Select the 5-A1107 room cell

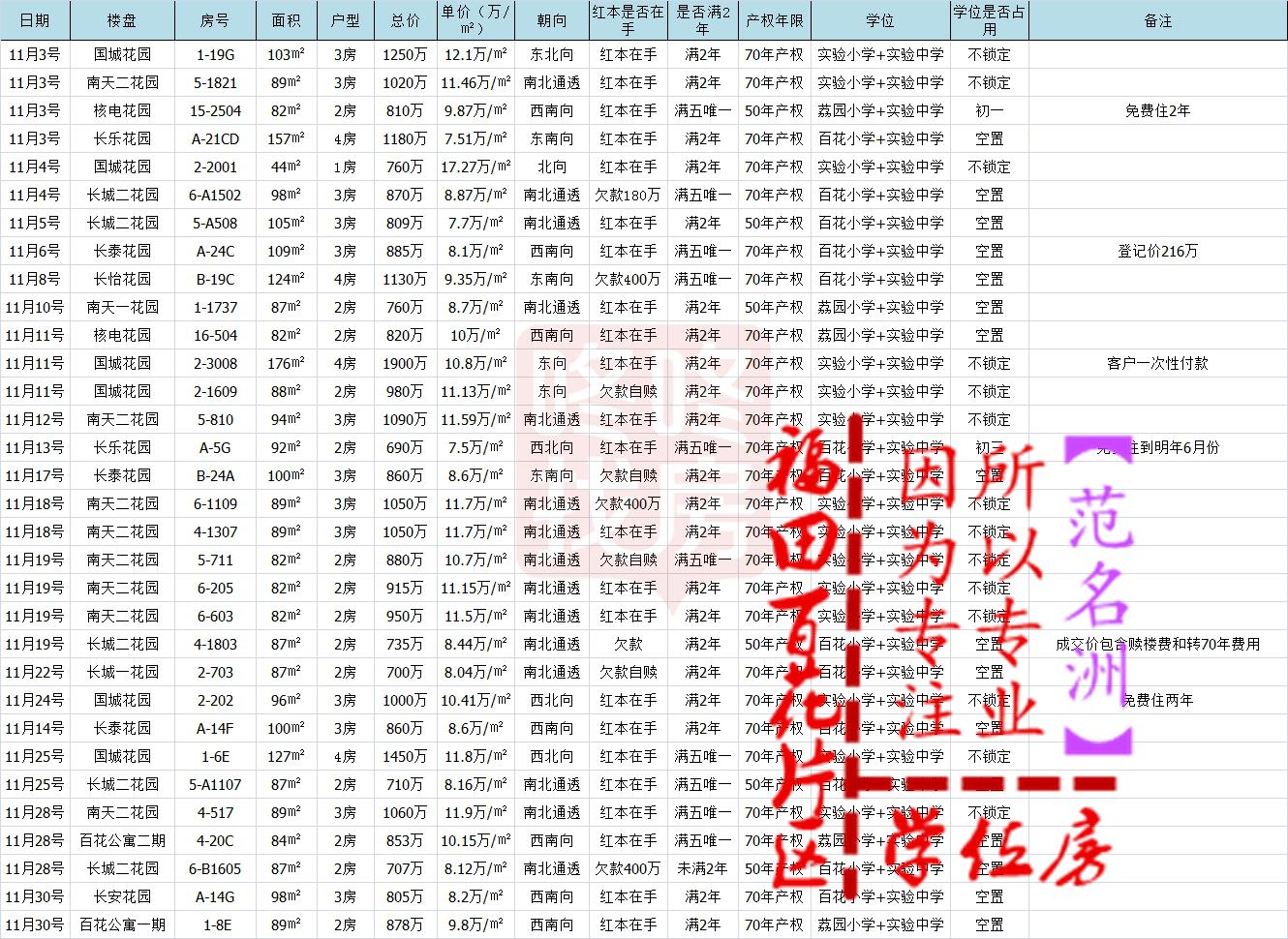tap(215, 785)
